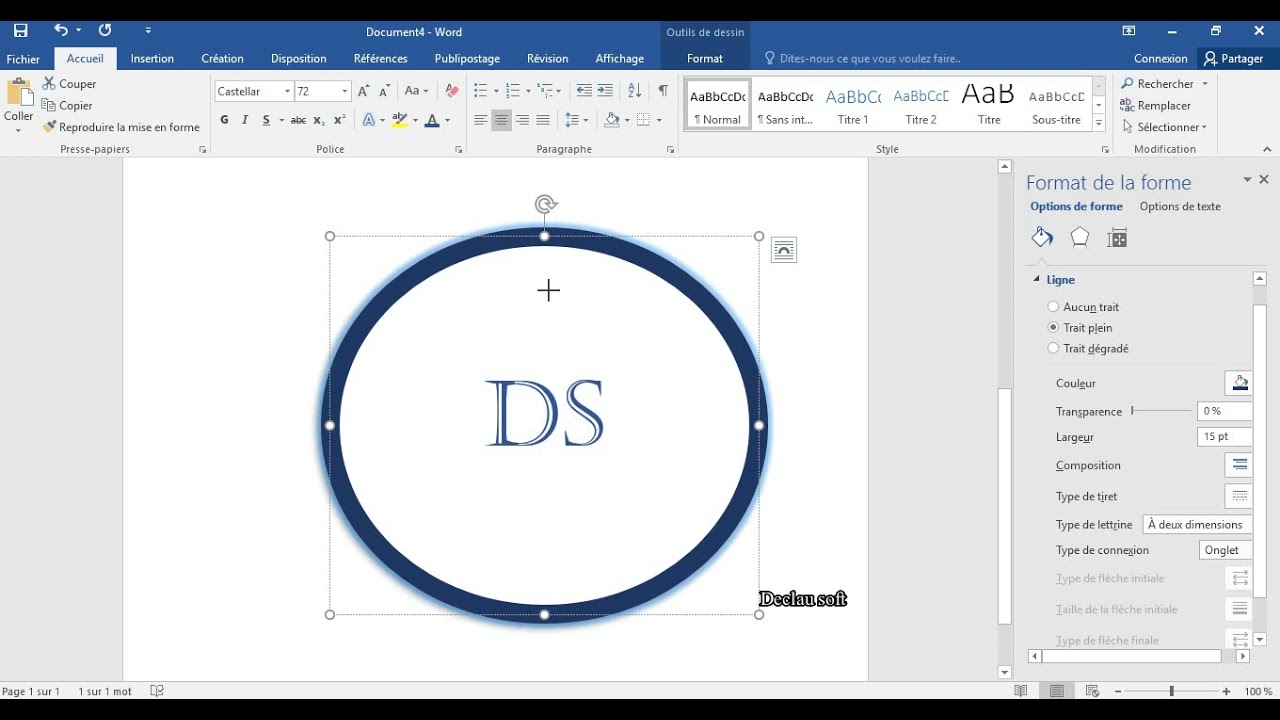1280x720 pixels.
Task: Switch to the Révision tab
Action: (x=547, y=59)
